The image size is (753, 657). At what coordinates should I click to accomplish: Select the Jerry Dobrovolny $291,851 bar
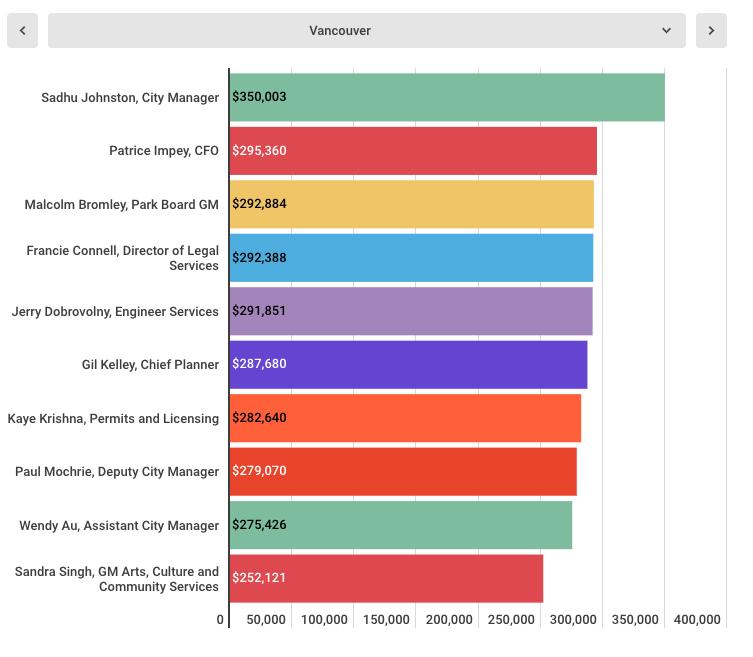[410, 311]
